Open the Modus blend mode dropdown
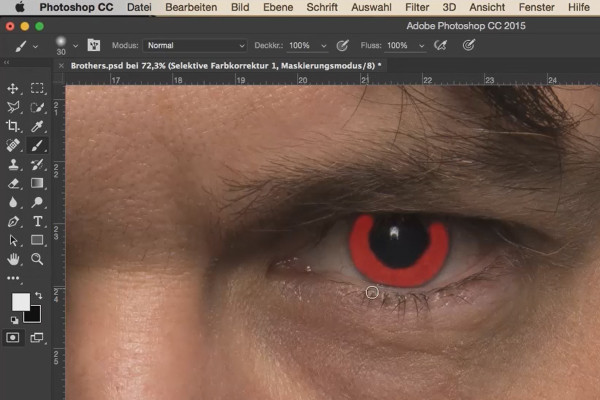This screenshot has width=600, height=400. [x=195, y=46]
